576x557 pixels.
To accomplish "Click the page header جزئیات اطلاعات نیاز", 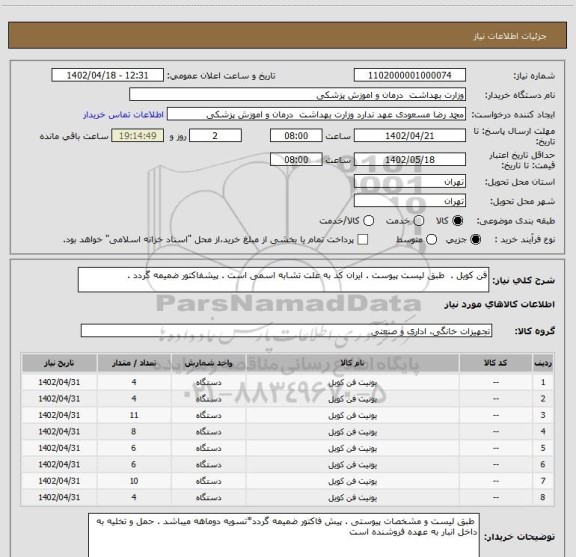I will click(510, 36).
